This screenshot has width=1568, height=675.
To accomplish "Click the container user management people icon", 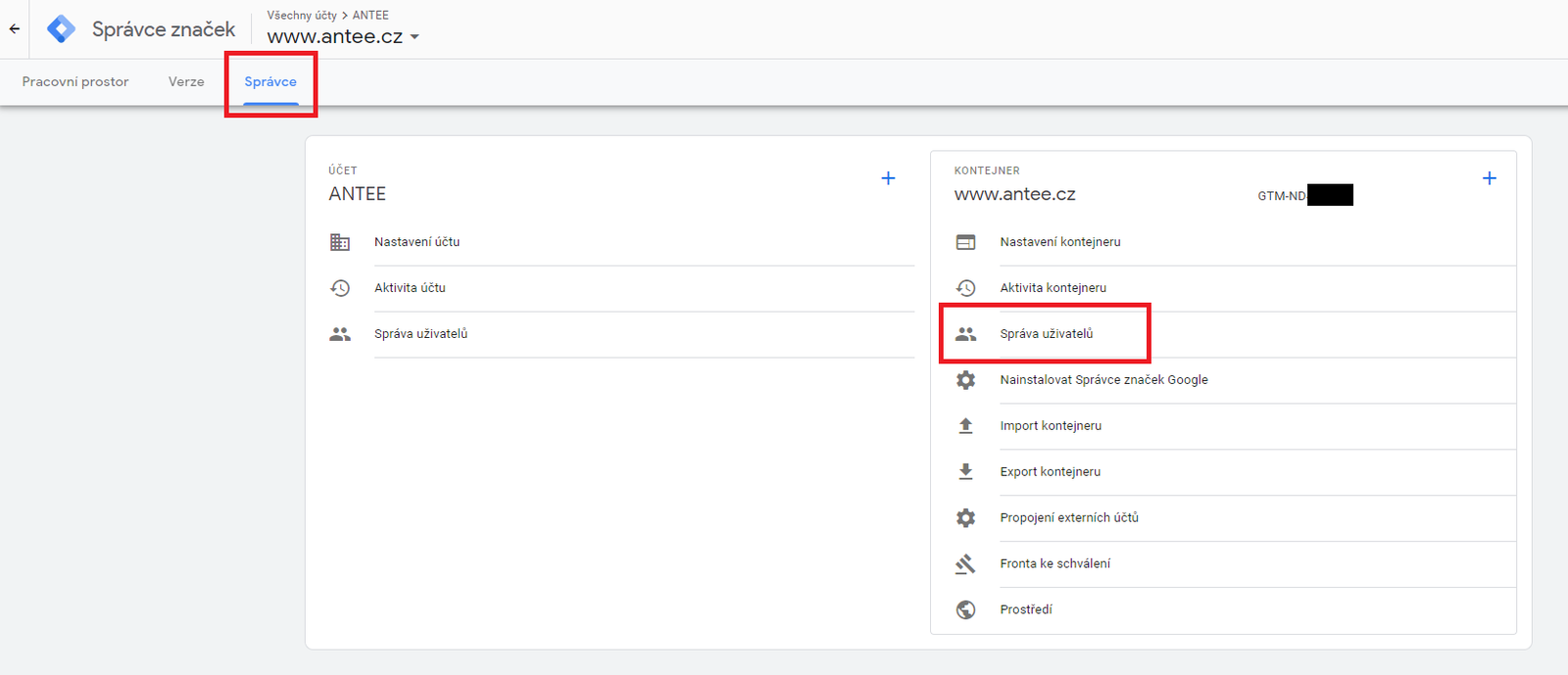I will pyautogui.click(x=965, y=334).
